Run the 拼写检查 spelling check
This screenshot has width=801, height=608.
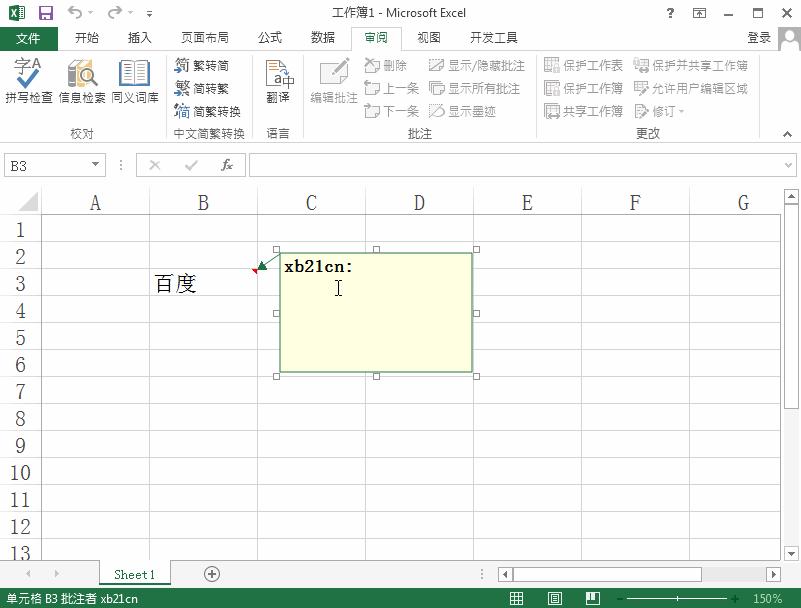coord(29,80)
